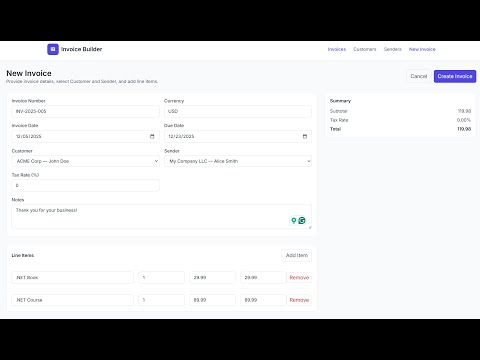Click the Add Item button
The height and width of the screenshot is (360, 480).
coord(297,255)
